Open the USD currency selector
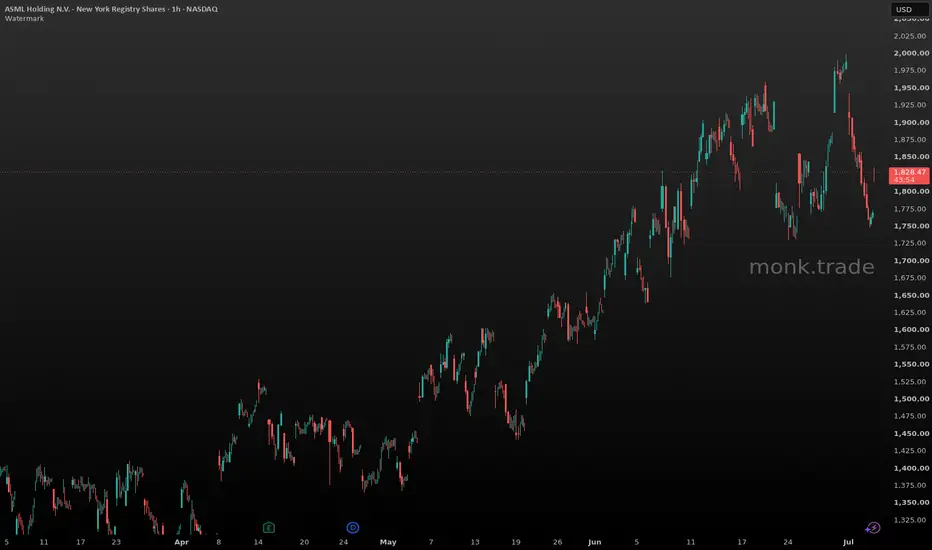932x550 pixels. (909, 10)
